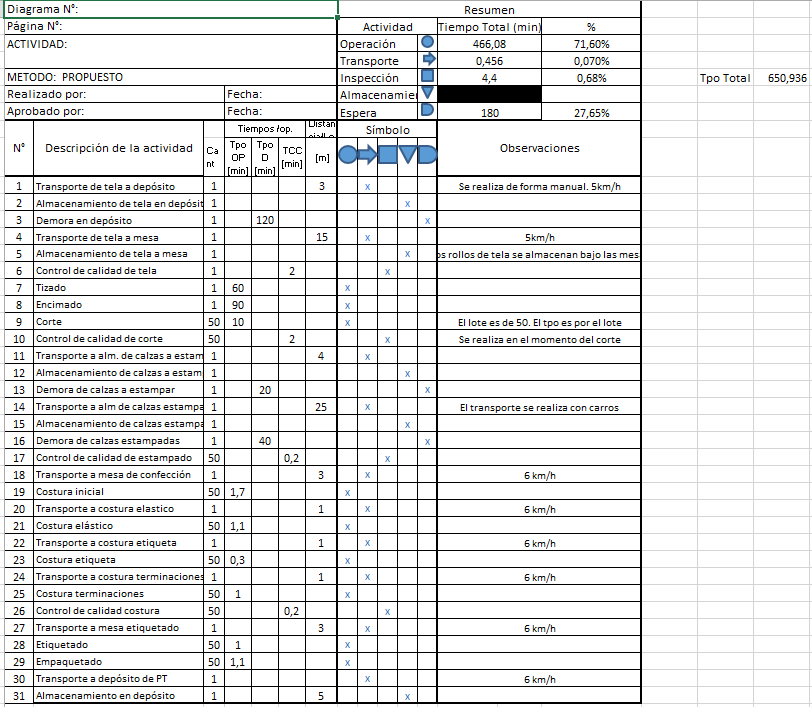Select the Control de calidad costura cell

click(x=119, y=611)
